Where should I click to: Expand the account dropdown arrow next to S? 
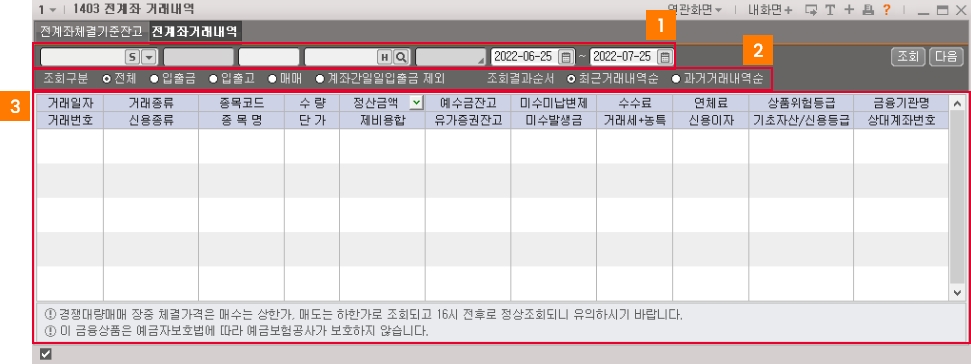coord(149,57)
